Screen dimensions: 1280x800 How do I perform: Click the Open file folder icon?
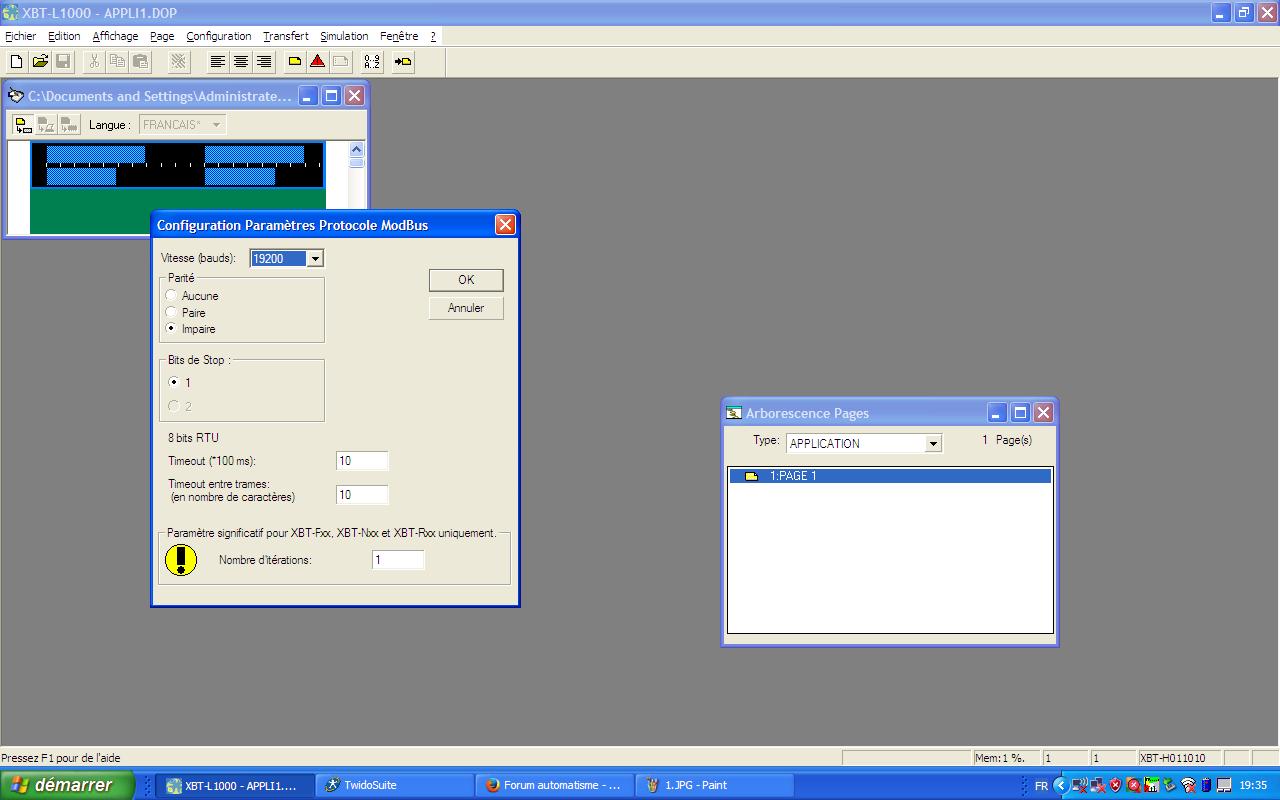point(40,62)
